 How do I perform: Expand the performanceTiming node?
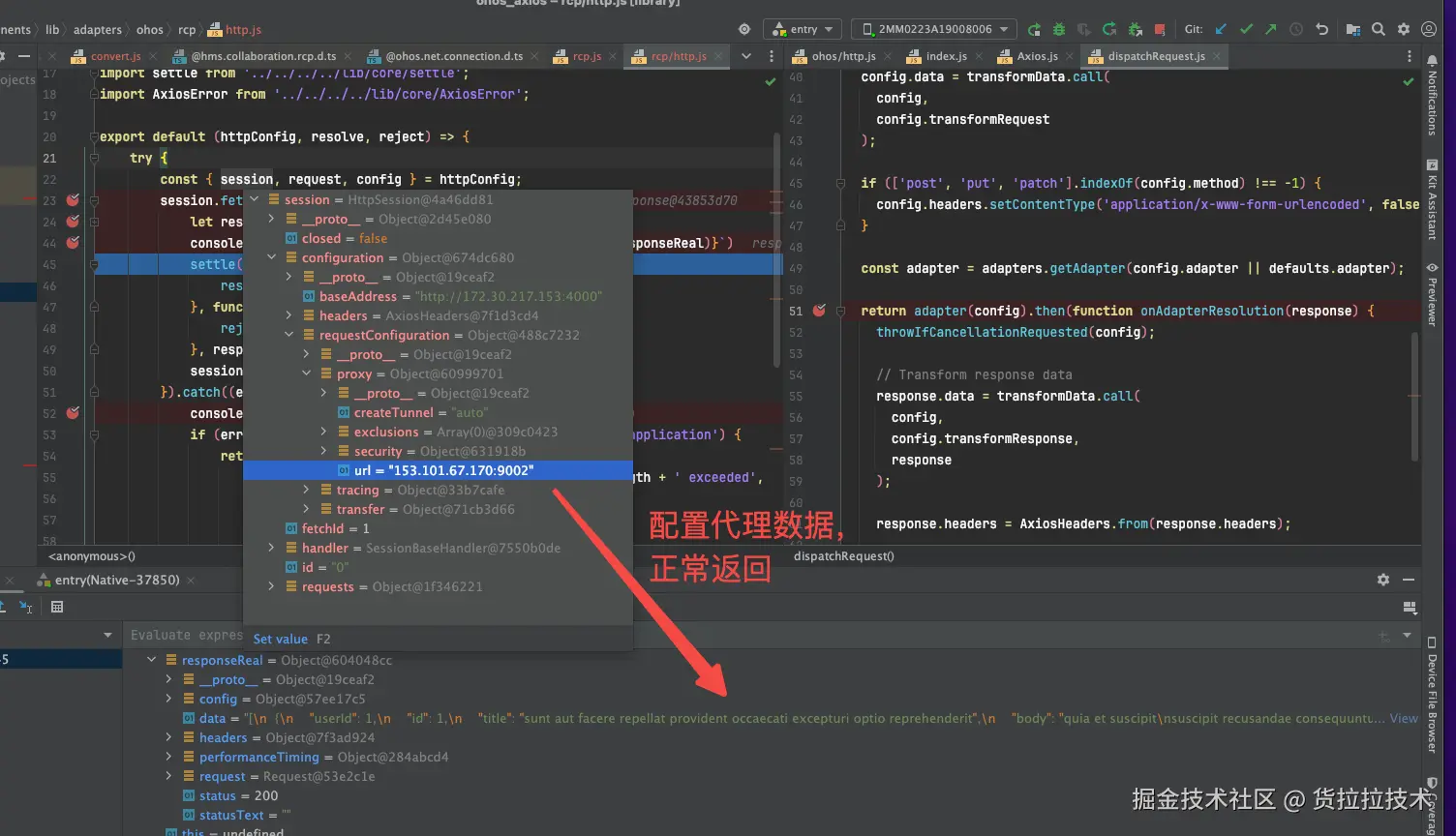click(169, 757)
